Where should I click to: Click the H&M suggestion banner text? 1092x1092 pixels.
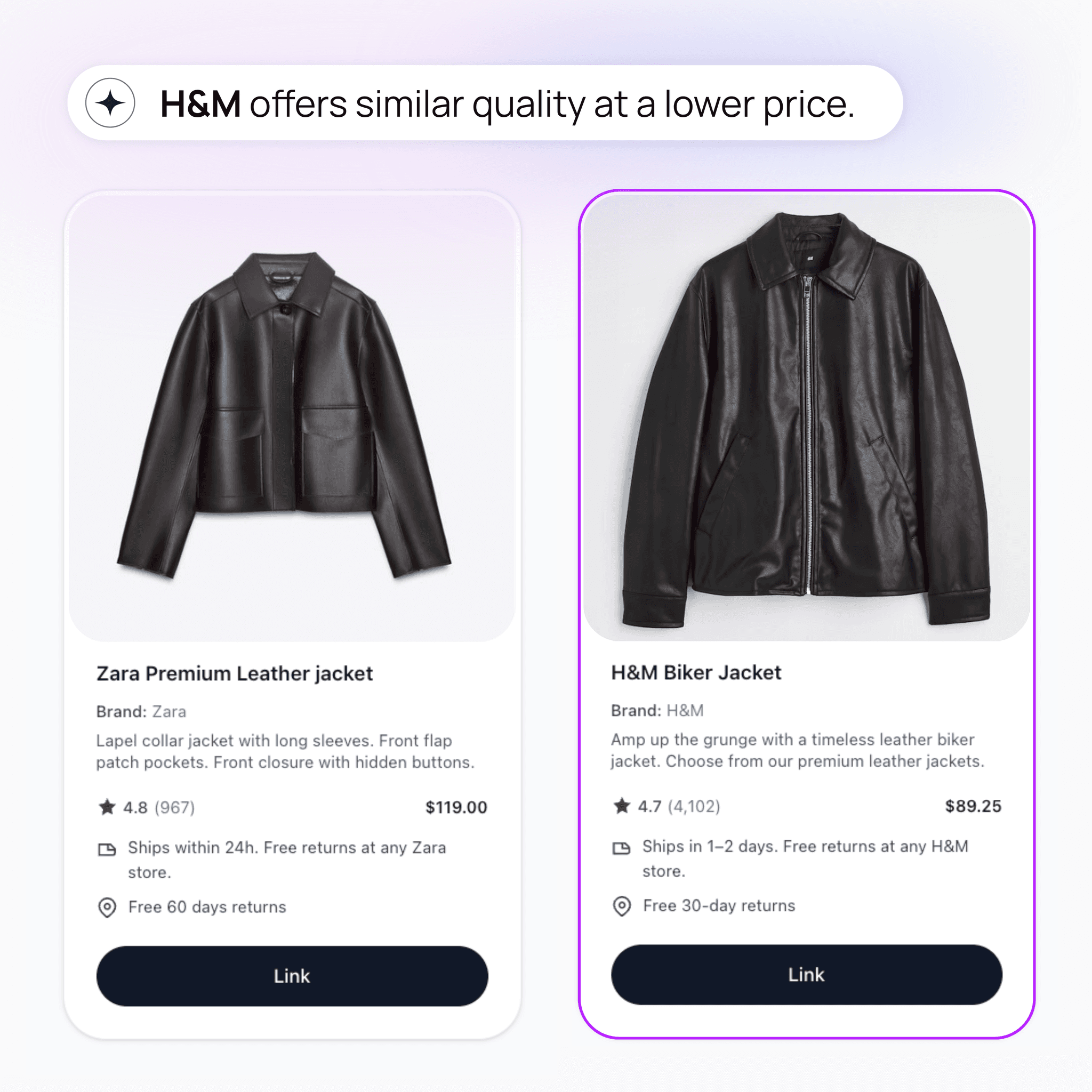coord(507,104)
